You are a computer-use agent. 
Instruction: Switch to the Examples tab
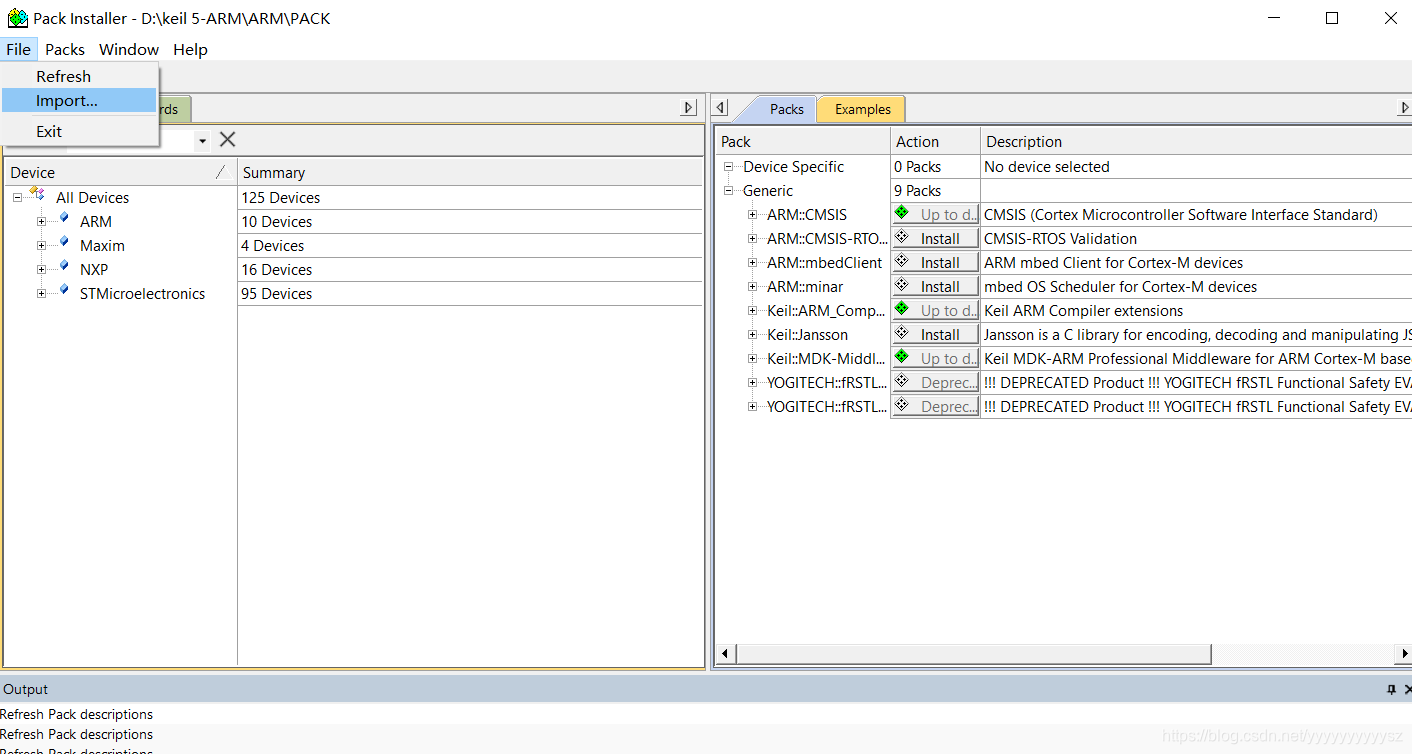click(x=862, y=109)
